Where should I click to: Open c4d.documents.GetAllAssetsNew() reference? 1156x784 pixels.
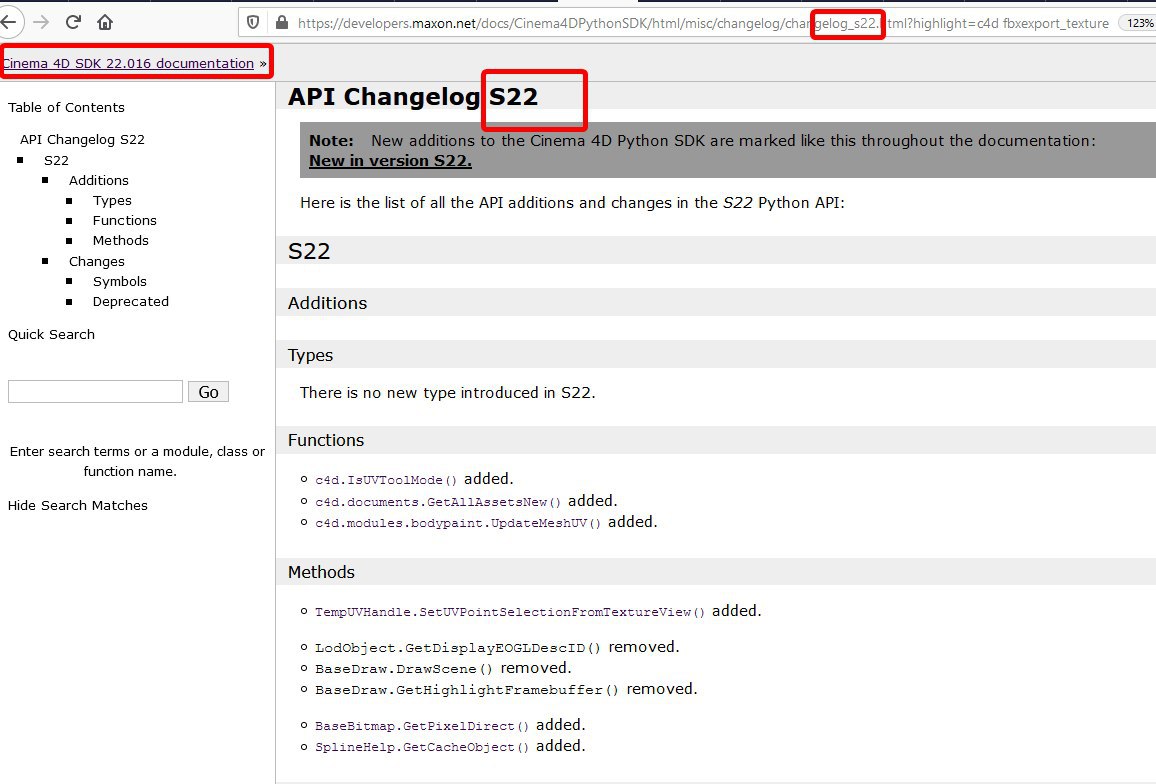[x=438, y=502]
